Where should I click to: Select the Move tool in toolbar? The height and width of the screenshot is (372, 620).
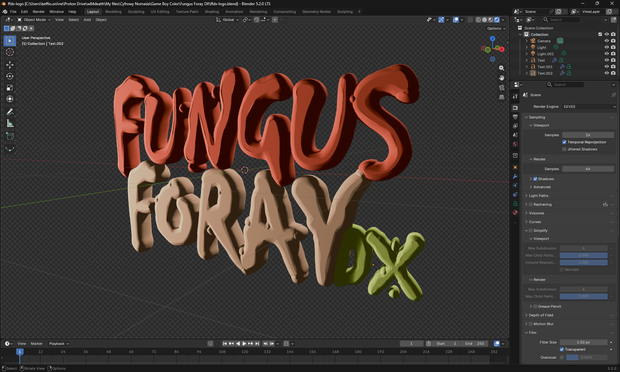click(x=10, y=64)
